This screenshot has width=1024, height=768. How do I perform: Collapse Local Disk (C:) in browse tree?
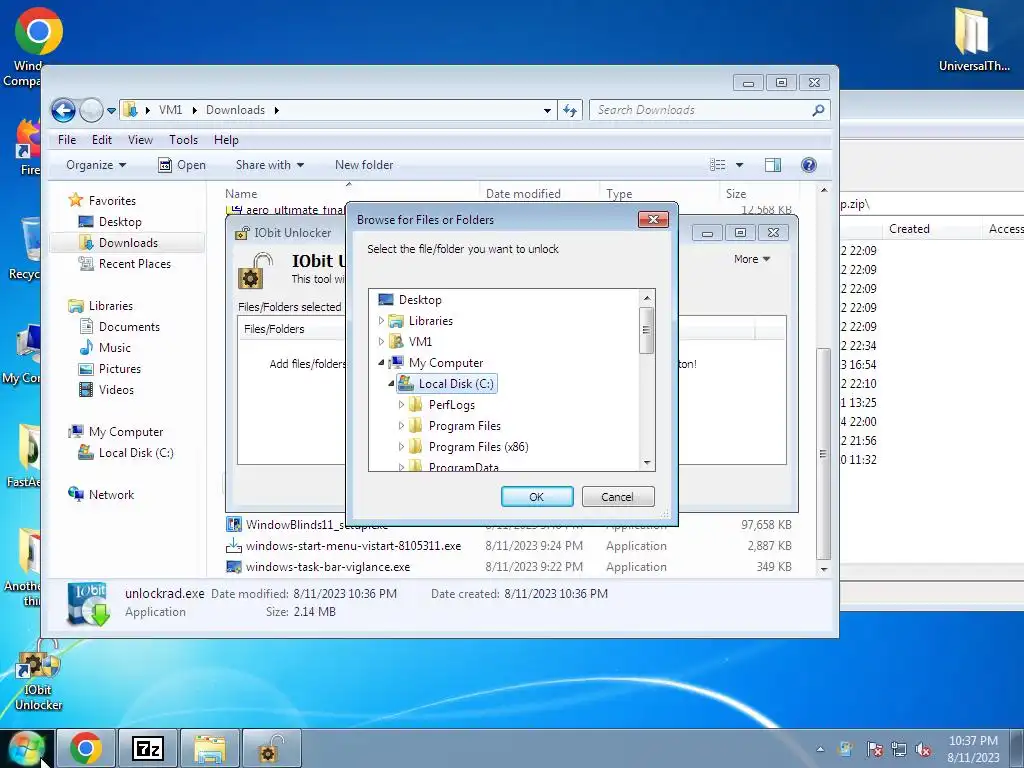pyautogui.click(x=391, y=383)
